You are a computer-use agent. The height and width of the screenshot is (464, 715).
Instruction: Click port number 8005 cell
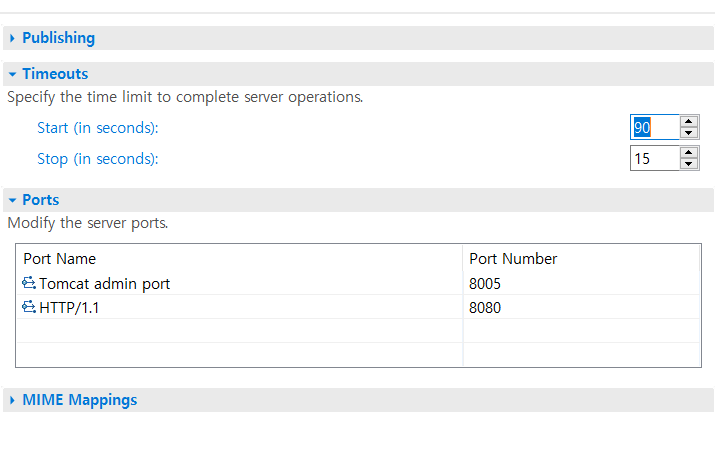485,284
